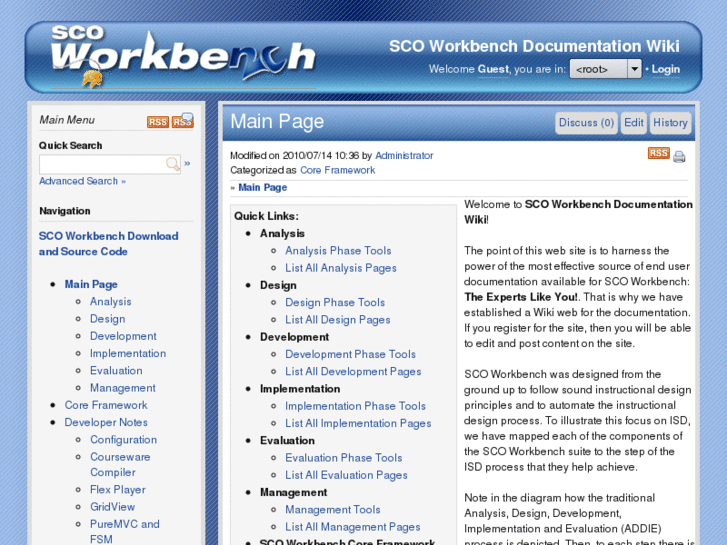Open Evaluation Phase Tools link
The height and width of the screenshot is (545, 727).
(x=344, y=458)
